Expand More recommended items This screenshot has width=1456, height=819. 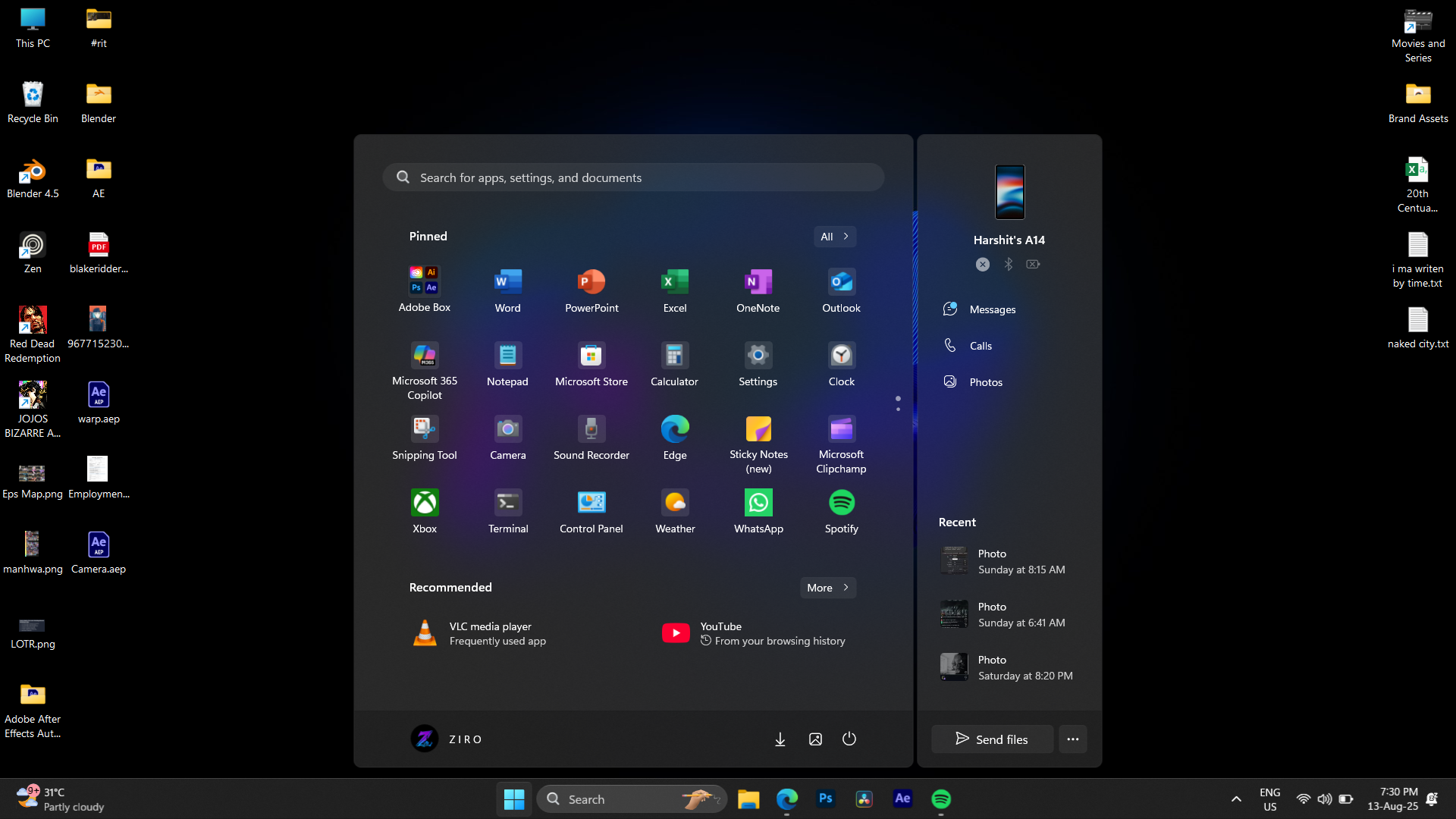827,588
